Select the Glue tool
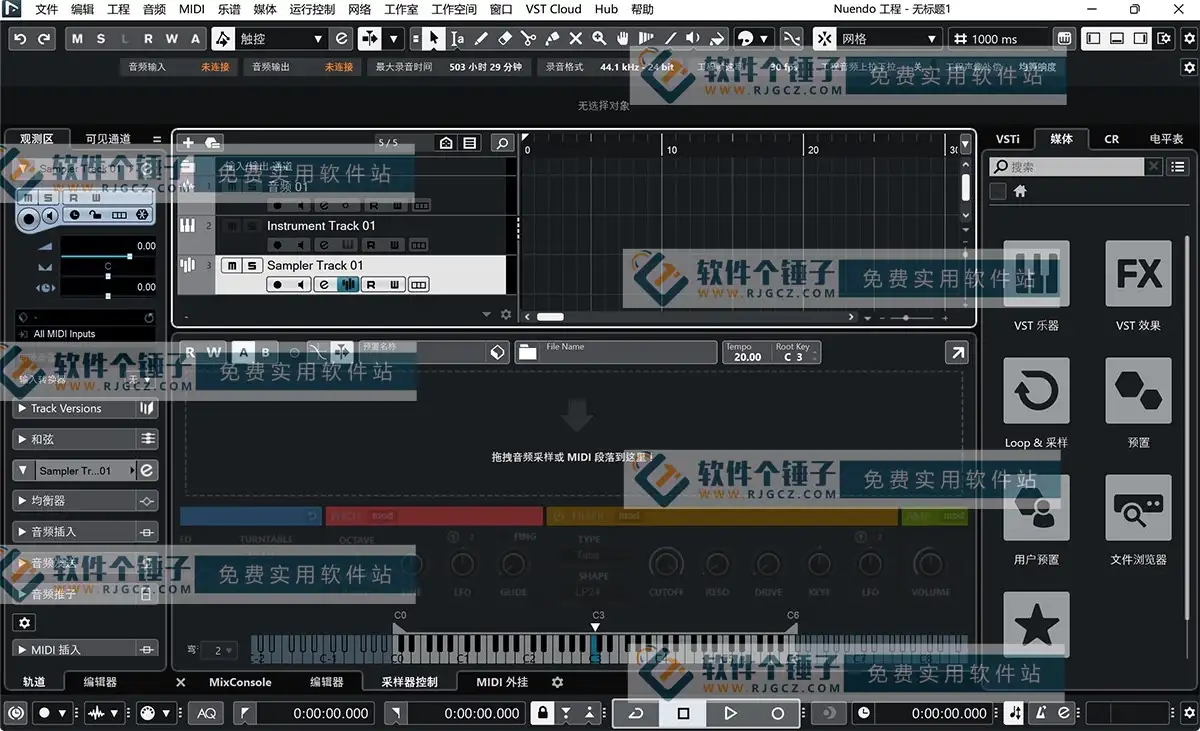The height and width of the screenshot is (731, 1200). tap(552, 39)
